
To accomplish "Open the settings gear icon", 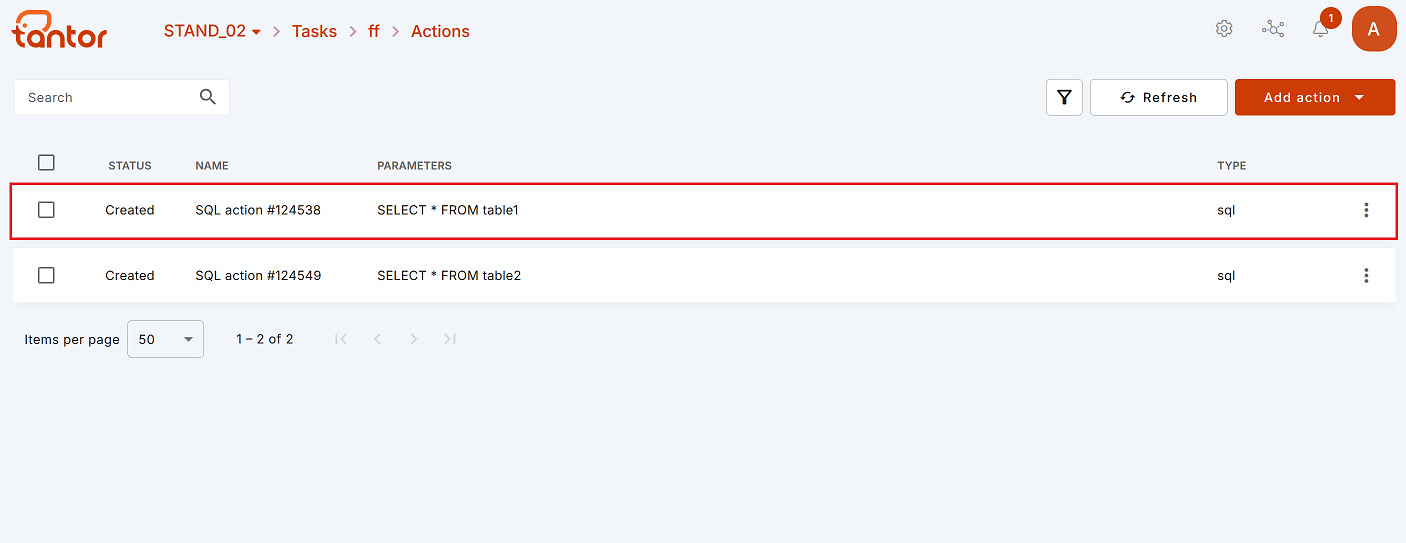I will click(1224, 29).
